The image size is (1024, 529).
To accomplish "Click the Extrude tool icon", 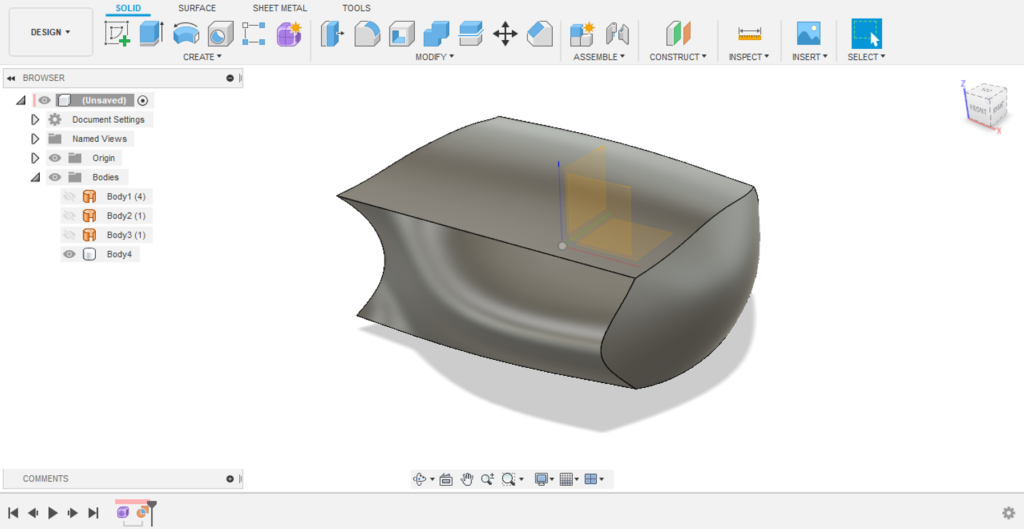I will (x=151, y=34).
